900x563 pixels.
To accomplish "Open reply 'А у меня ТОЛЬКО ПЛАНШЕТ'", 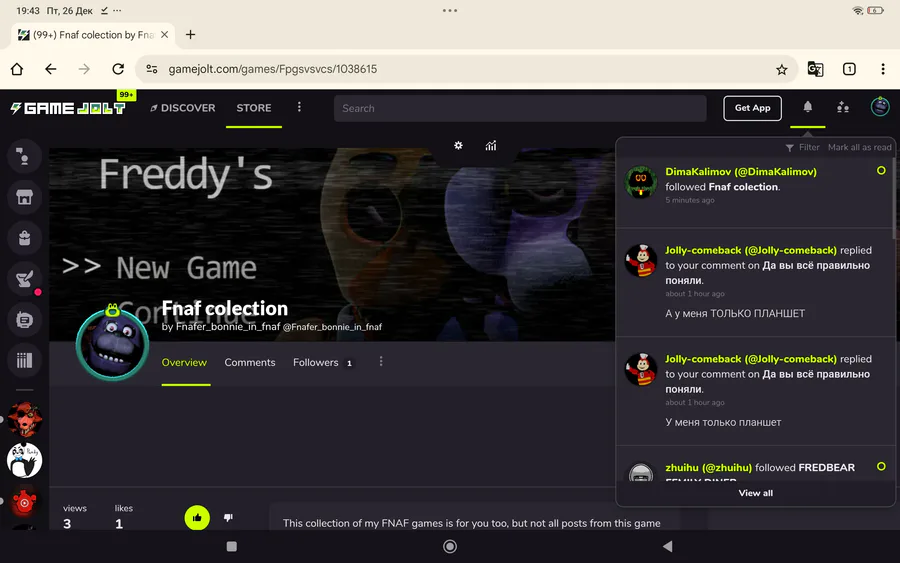I will coord(735,313).
